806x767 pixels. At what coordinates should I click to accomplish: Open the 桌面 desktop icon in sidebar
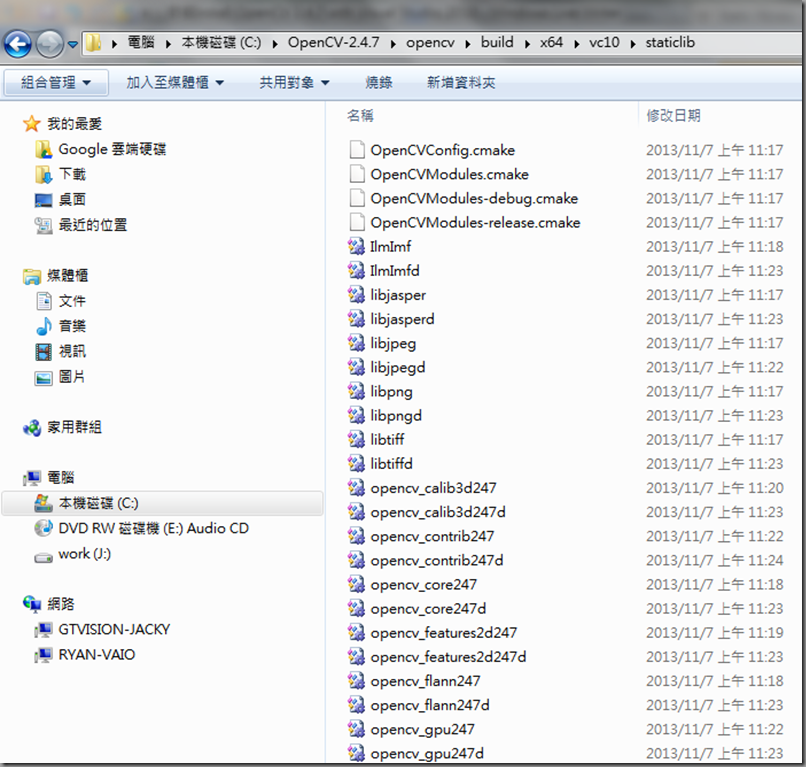[44, 199]
